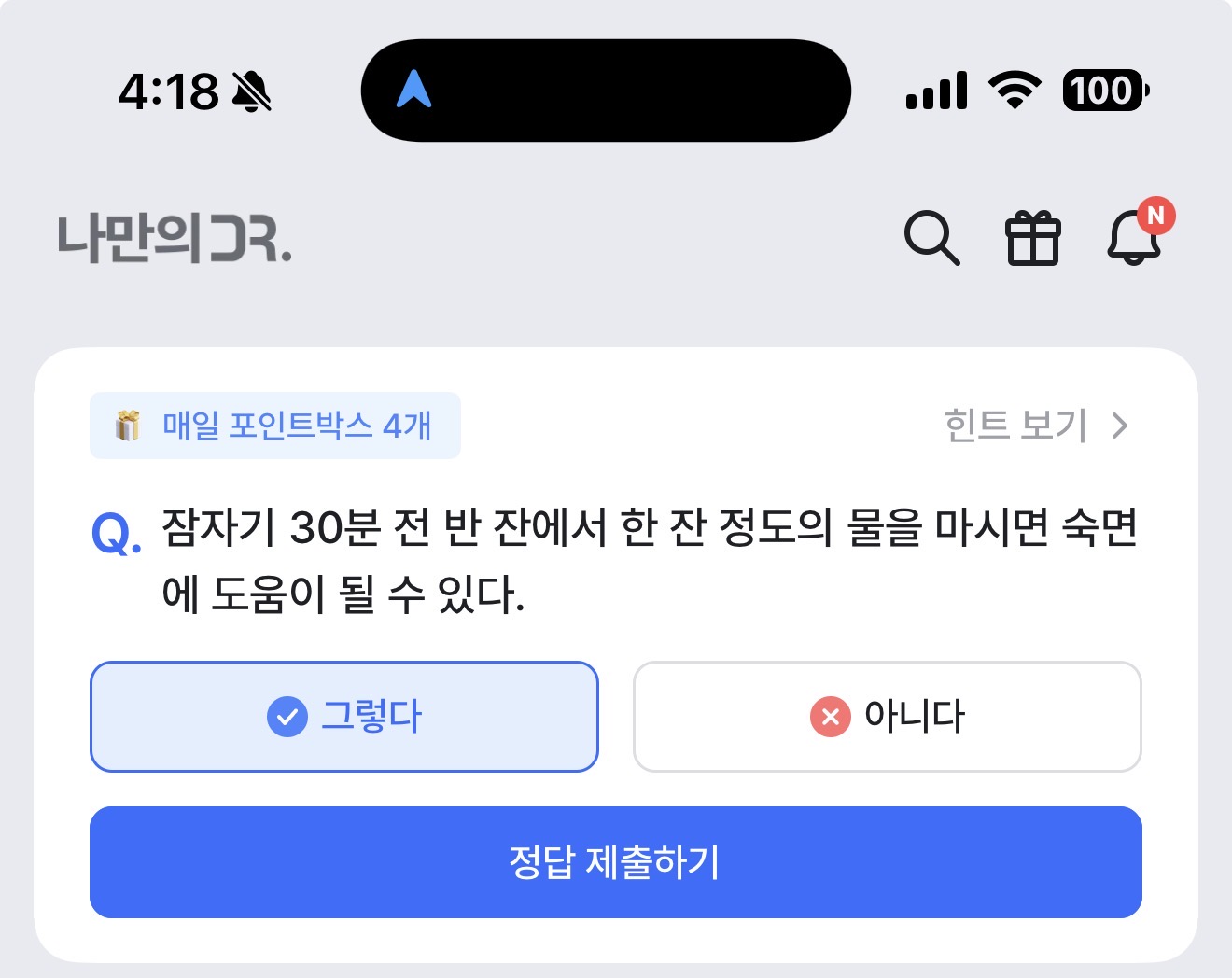Tap the blue checkmark circle
Image resolution: width=1232 pixels, height=978 pixels.
click(287, 717)
